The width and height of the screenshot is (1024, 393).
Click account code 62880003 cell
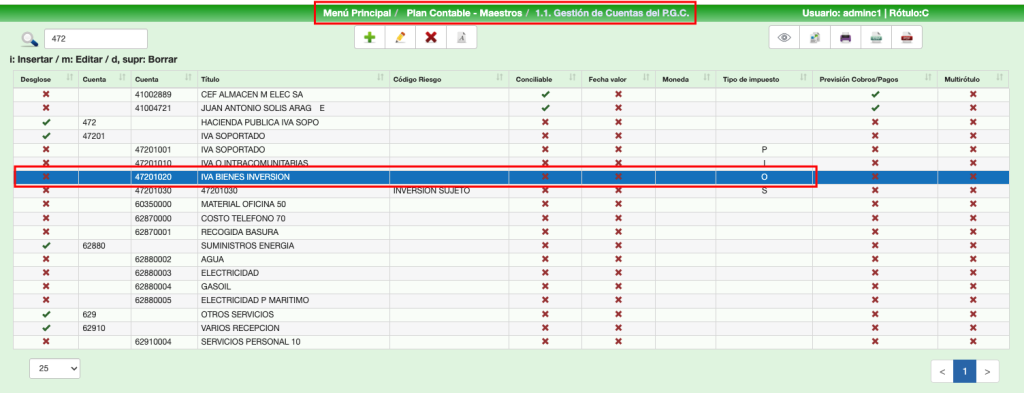[x=164, y=273]
